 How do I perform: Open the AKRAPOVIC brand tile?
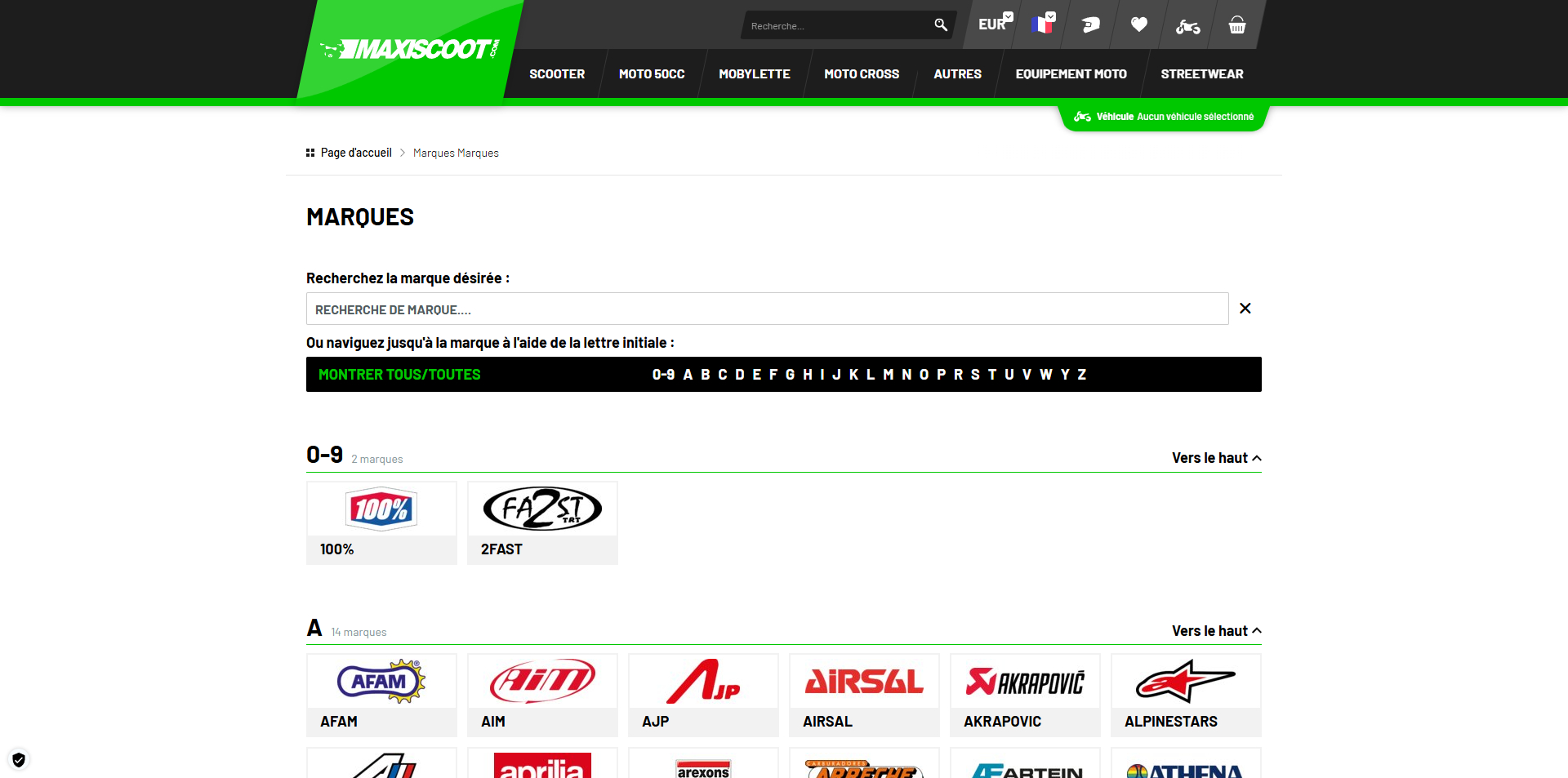pos(1026,695)
